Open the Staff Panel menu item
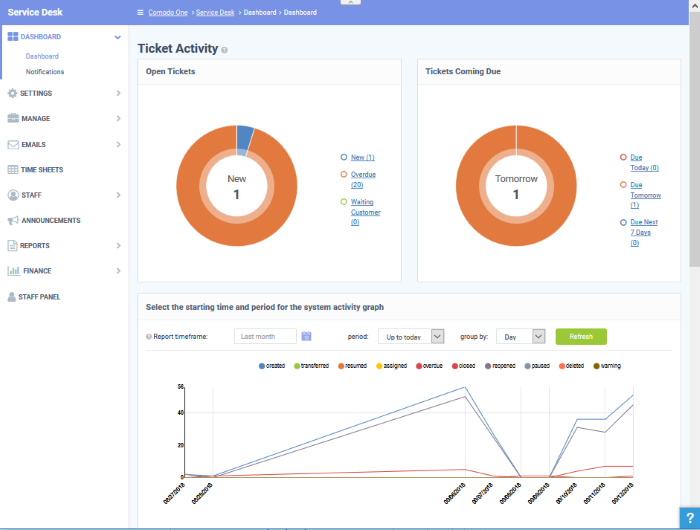Image resolution: width=700 pixels, height=530 pixels. click(x=42, y=297)
